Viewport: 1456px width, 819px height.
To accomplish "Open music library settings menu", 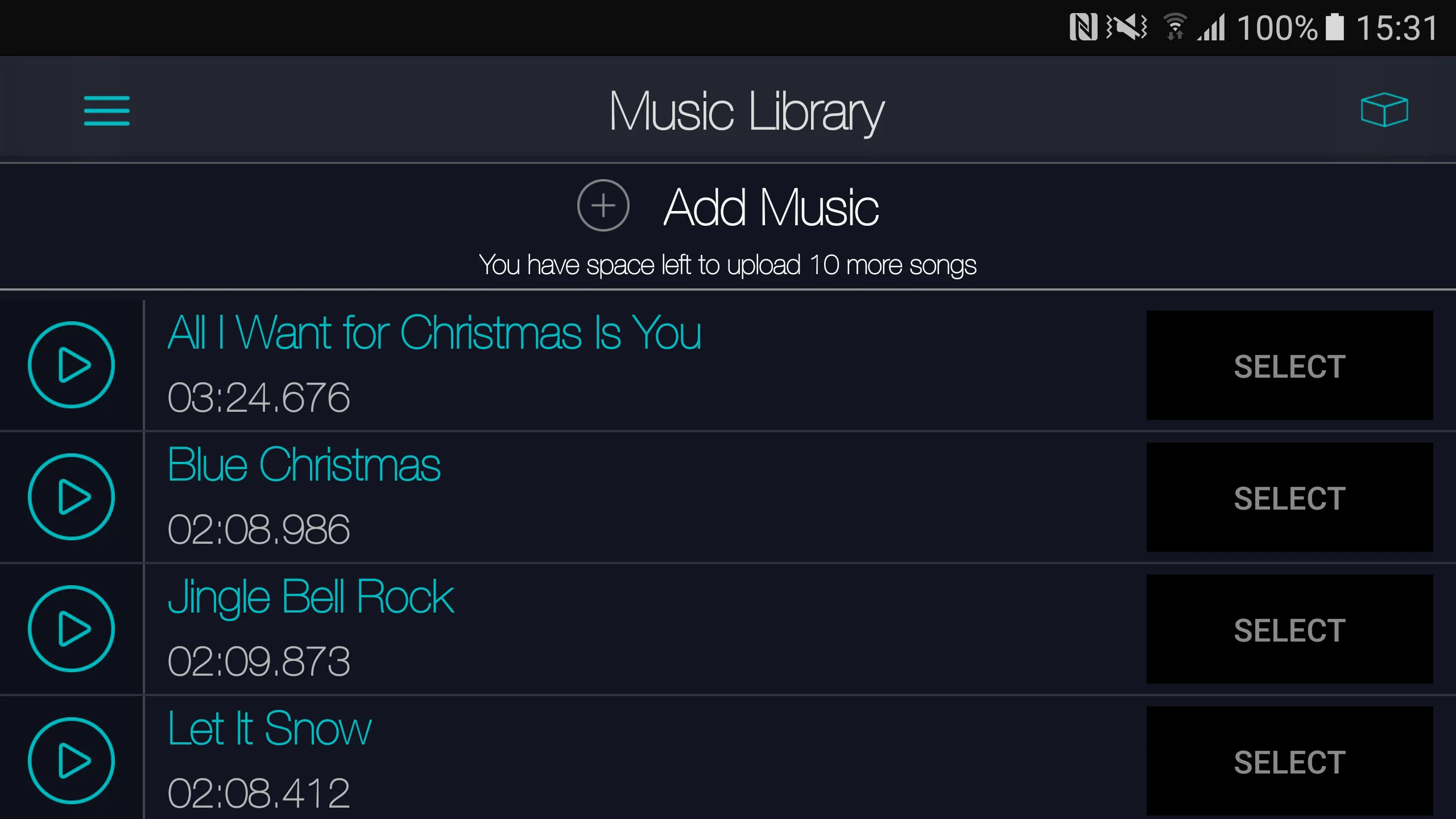I will point(107,110).
